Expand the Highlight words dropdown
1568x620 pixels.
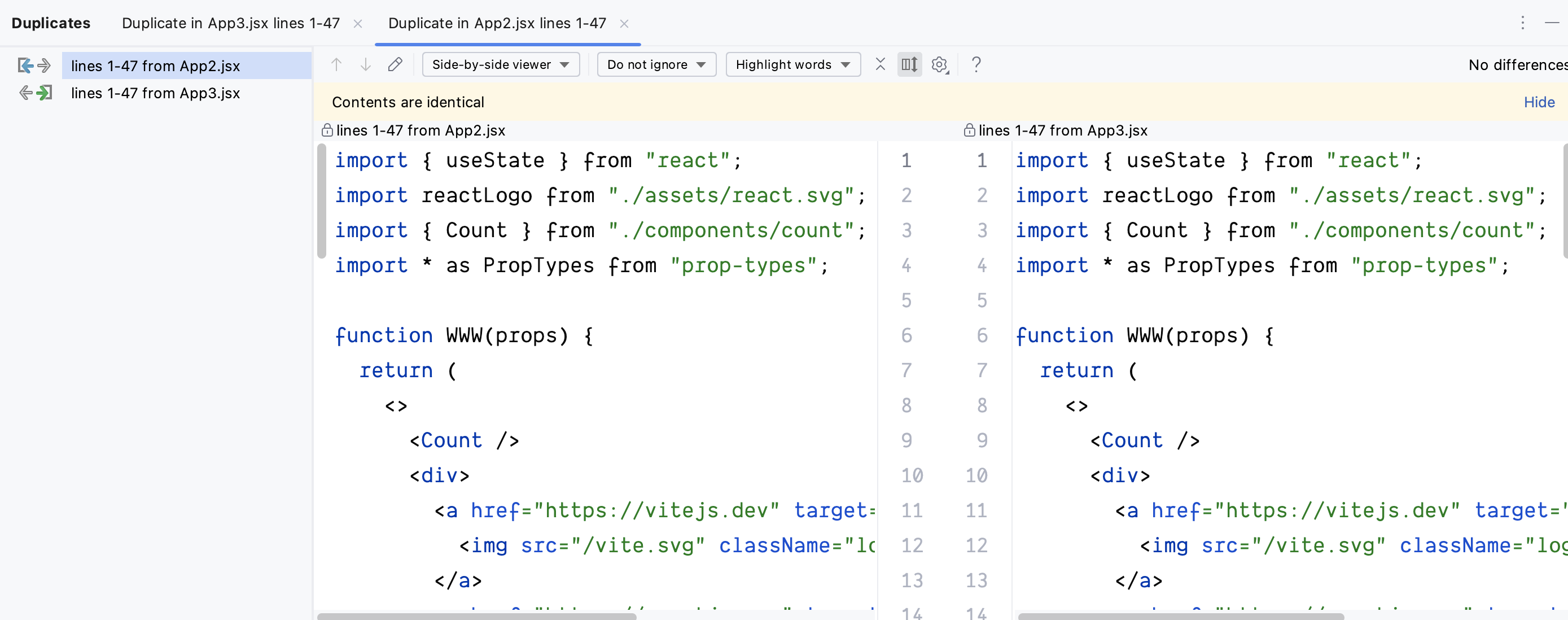point(792,64)
